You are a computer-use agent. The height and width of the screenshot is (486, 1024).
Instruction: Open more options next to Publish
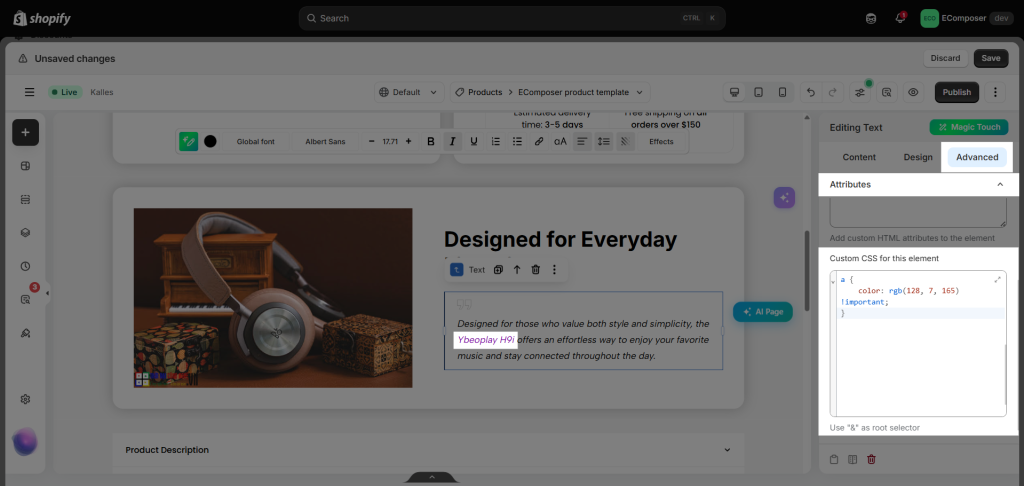[995, 92]
